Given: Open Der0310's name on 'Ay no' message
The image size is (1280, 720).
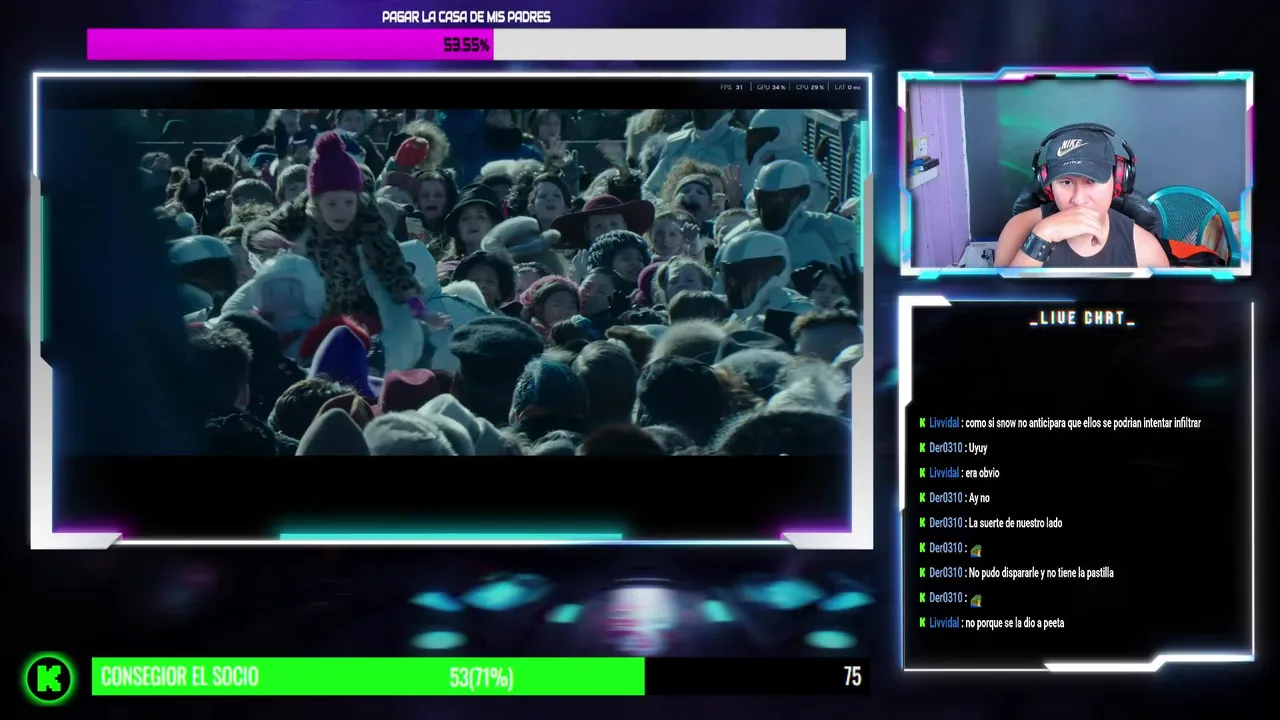Looking at the screenshot, I should point(945,498).
